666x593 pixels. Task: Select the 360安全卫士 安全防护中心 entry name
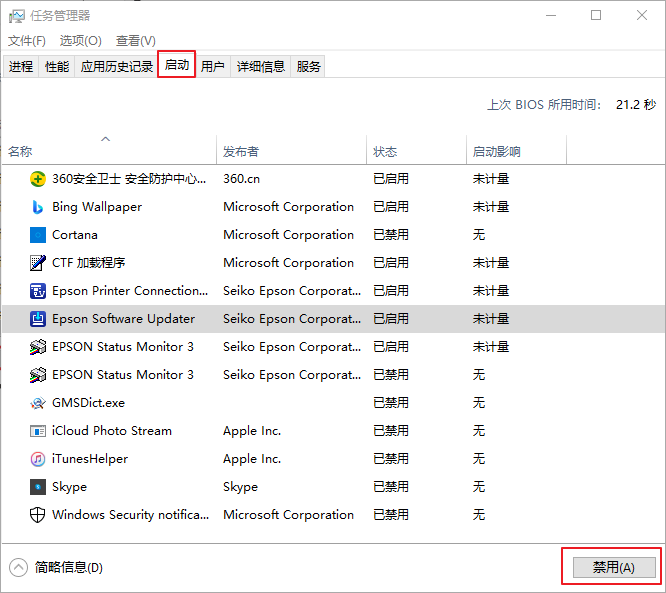[129, 179]
